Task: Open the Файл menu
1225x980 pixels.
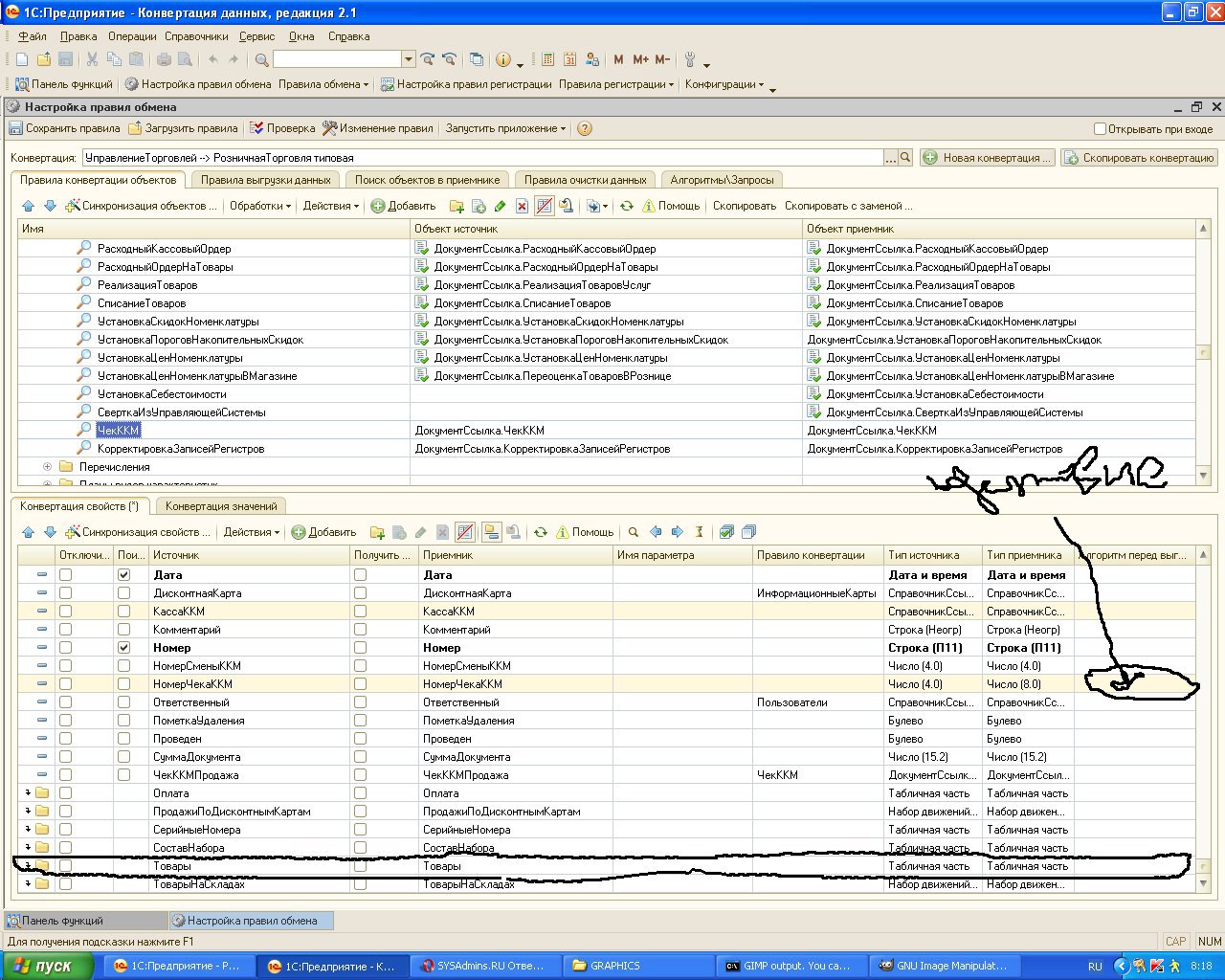Action: (33, 36)
